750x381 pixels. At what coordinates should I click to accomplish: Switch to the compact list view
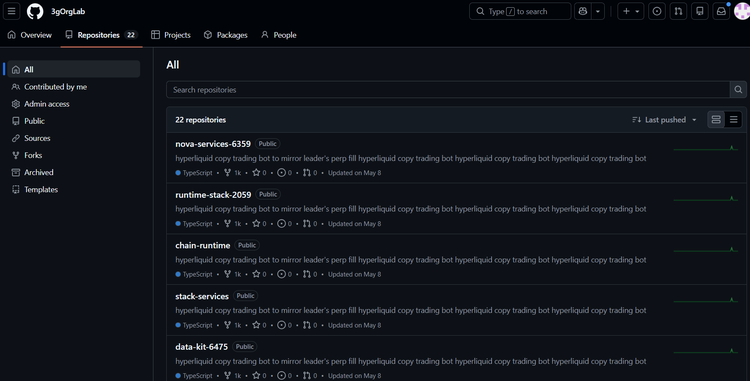pos(733,120)
